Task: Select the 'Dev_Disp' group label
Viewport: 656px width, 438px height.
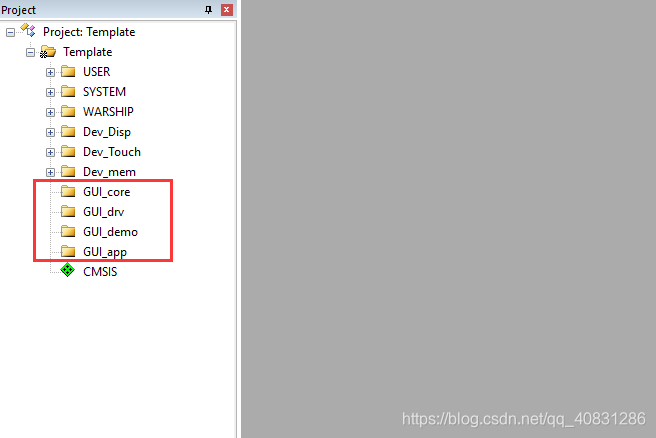Action: coord(107,132)
